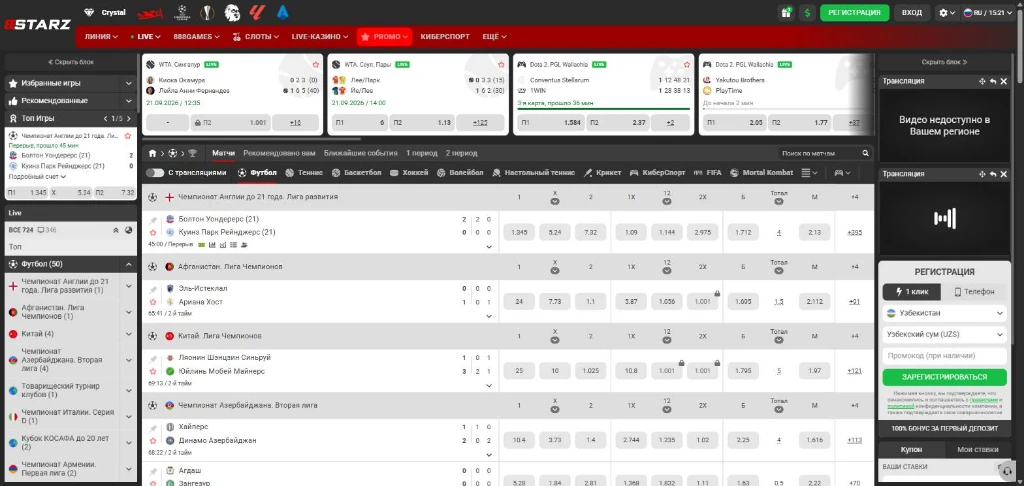Hide the left block with Скрыть блок

[x=71, y=62]
